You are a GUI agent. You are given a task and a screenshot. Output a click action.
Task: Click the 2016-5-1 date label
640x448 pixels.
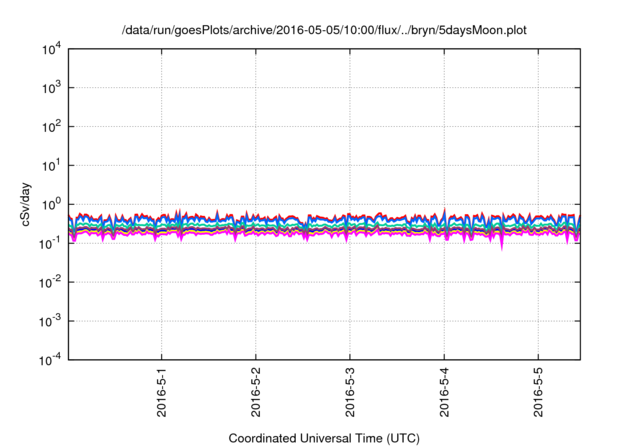click(162, 392)
